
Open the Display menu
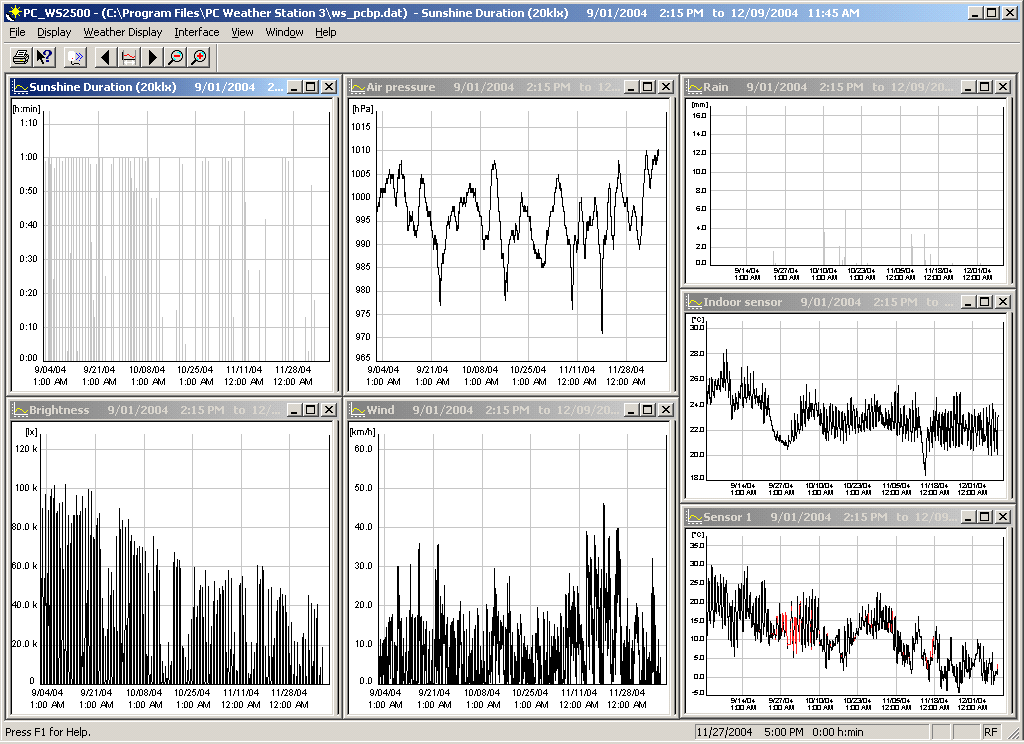point(54,32)
